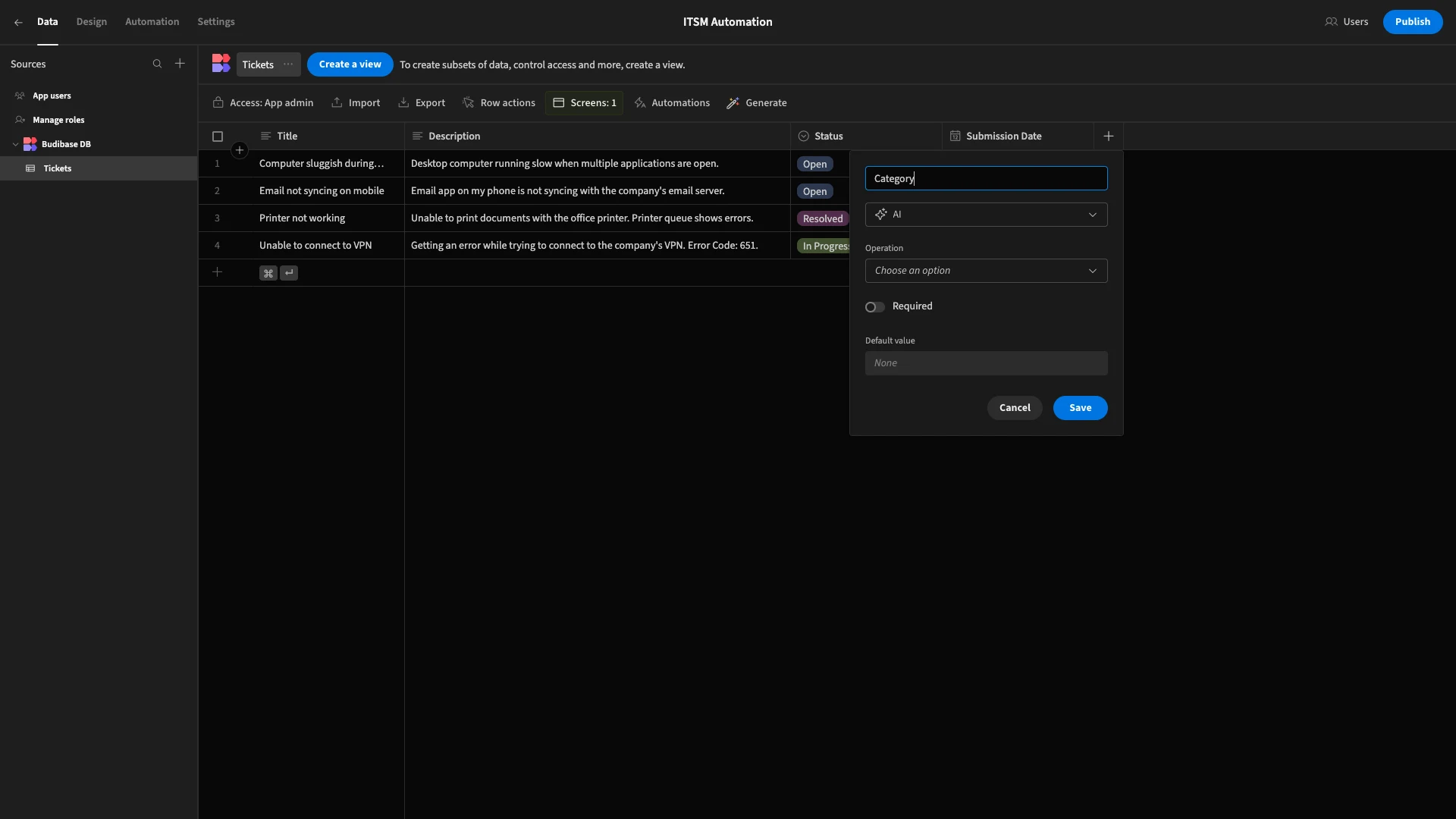
Task: Click the In Progress status badge
Action: pyautogui.click(x=824, y=246)
